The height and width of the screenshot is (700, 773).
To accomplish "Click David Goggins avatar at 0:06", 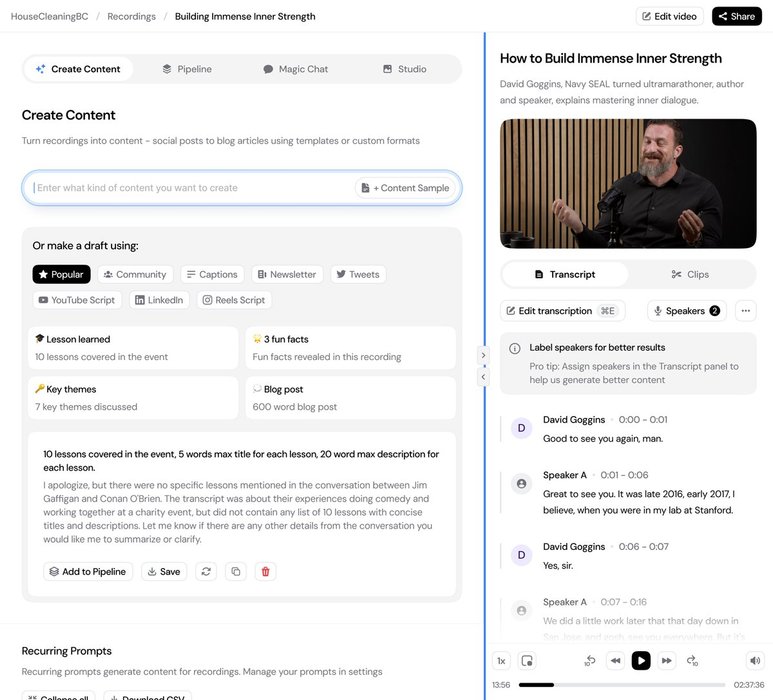I will 521,556.
